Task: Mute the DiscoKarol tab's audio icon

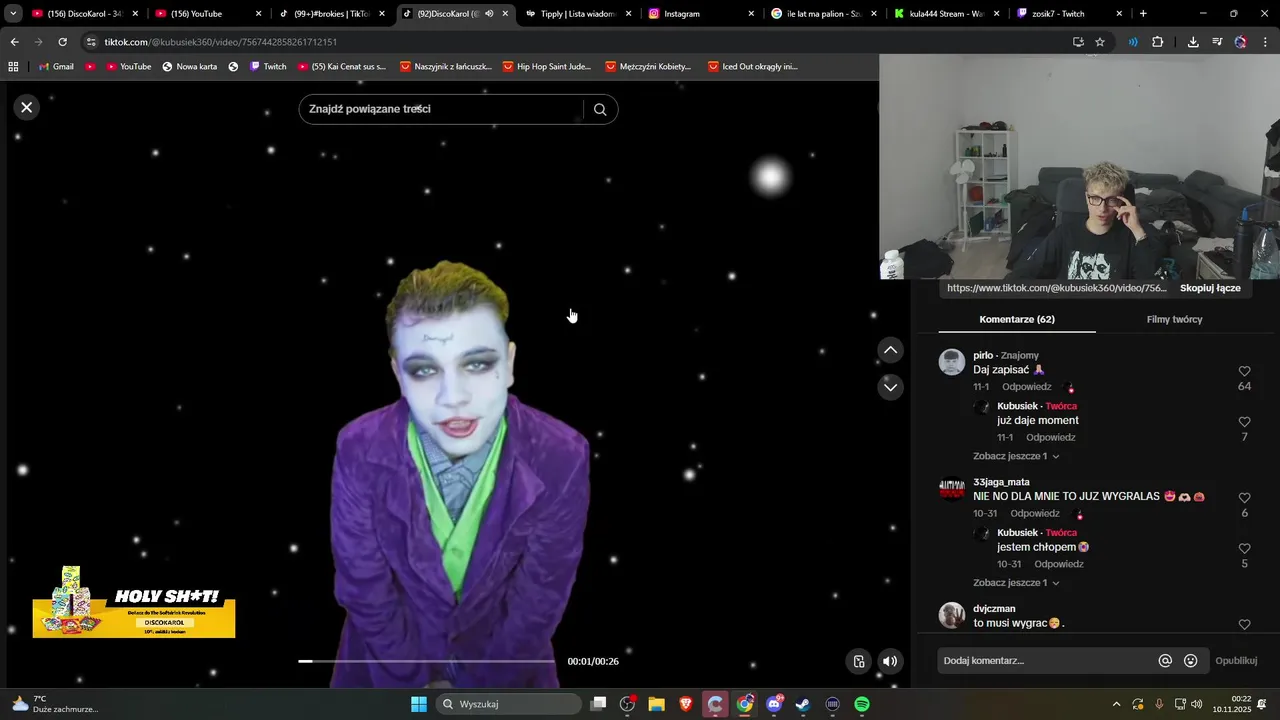Action: [x=489, y=14]
